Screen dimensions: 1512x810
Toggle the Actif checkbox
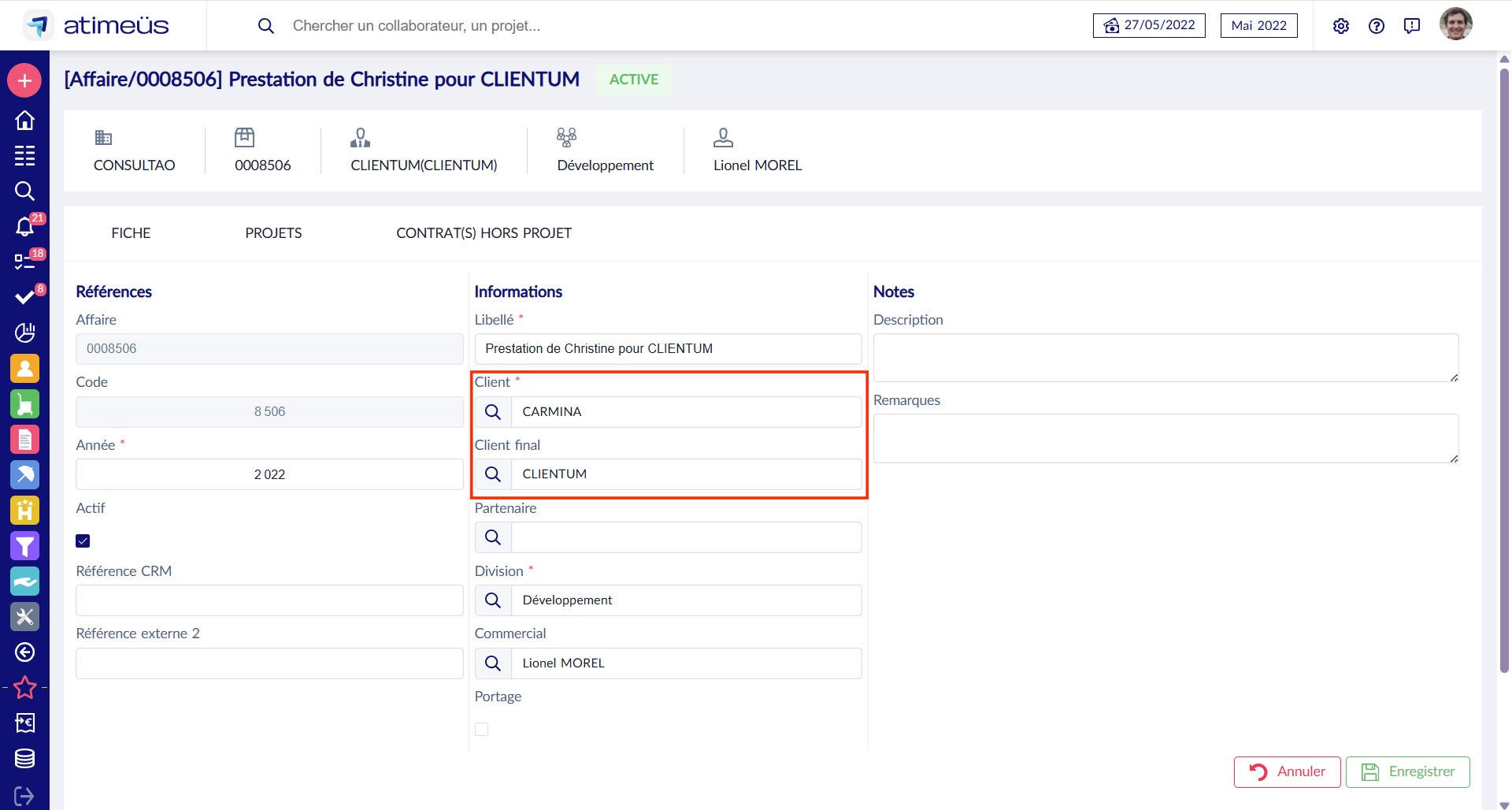coord(83,541)
